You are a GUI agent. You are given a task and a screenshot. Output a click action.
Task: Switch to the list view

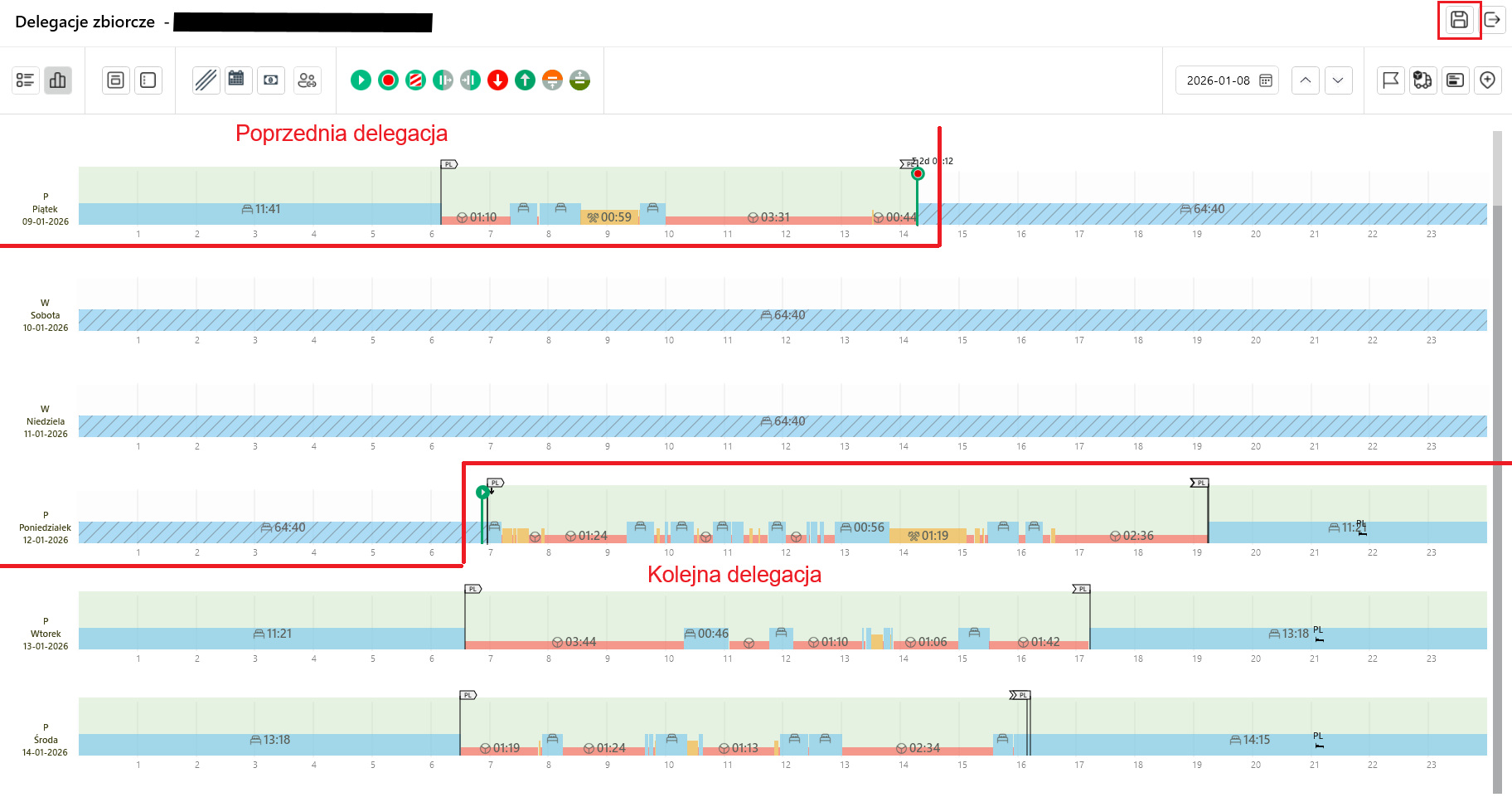pyautogui.click(x=26, y=80)
